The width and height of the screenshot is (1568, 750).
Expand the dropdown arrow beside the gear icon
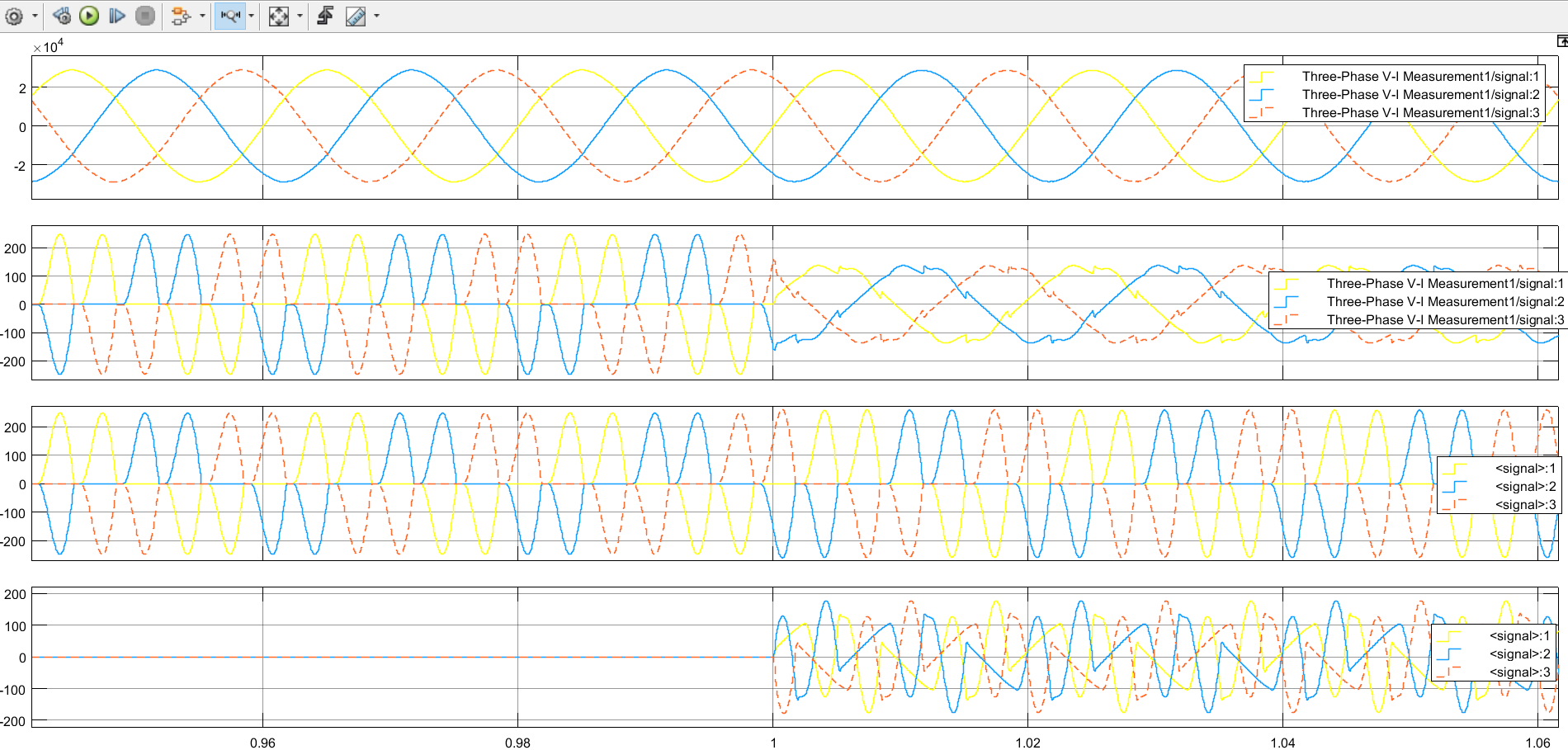[35, 16]
